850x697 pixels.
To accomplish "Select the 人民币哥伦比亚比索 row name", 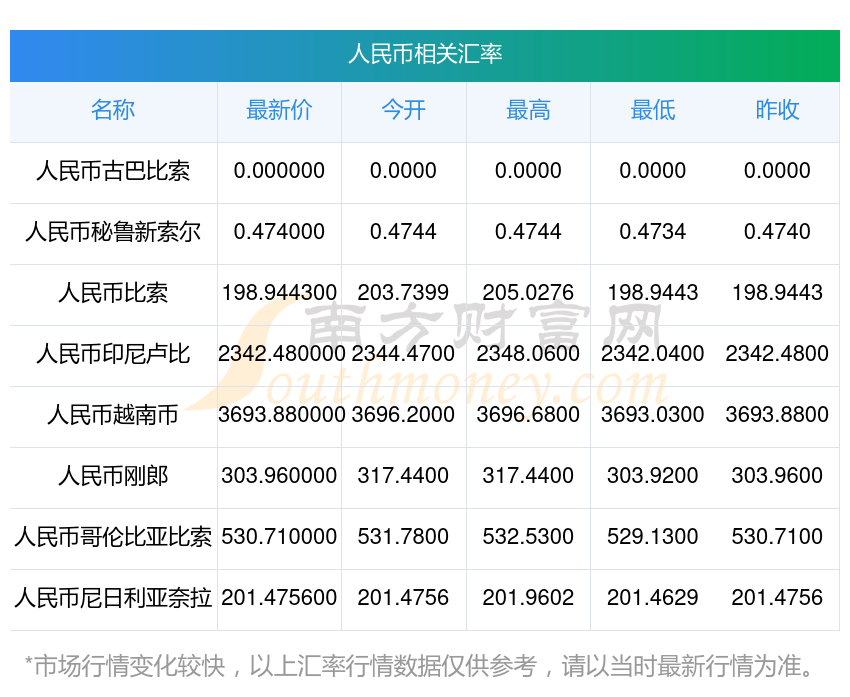I will pyautogui.click(x=113, y=537).
